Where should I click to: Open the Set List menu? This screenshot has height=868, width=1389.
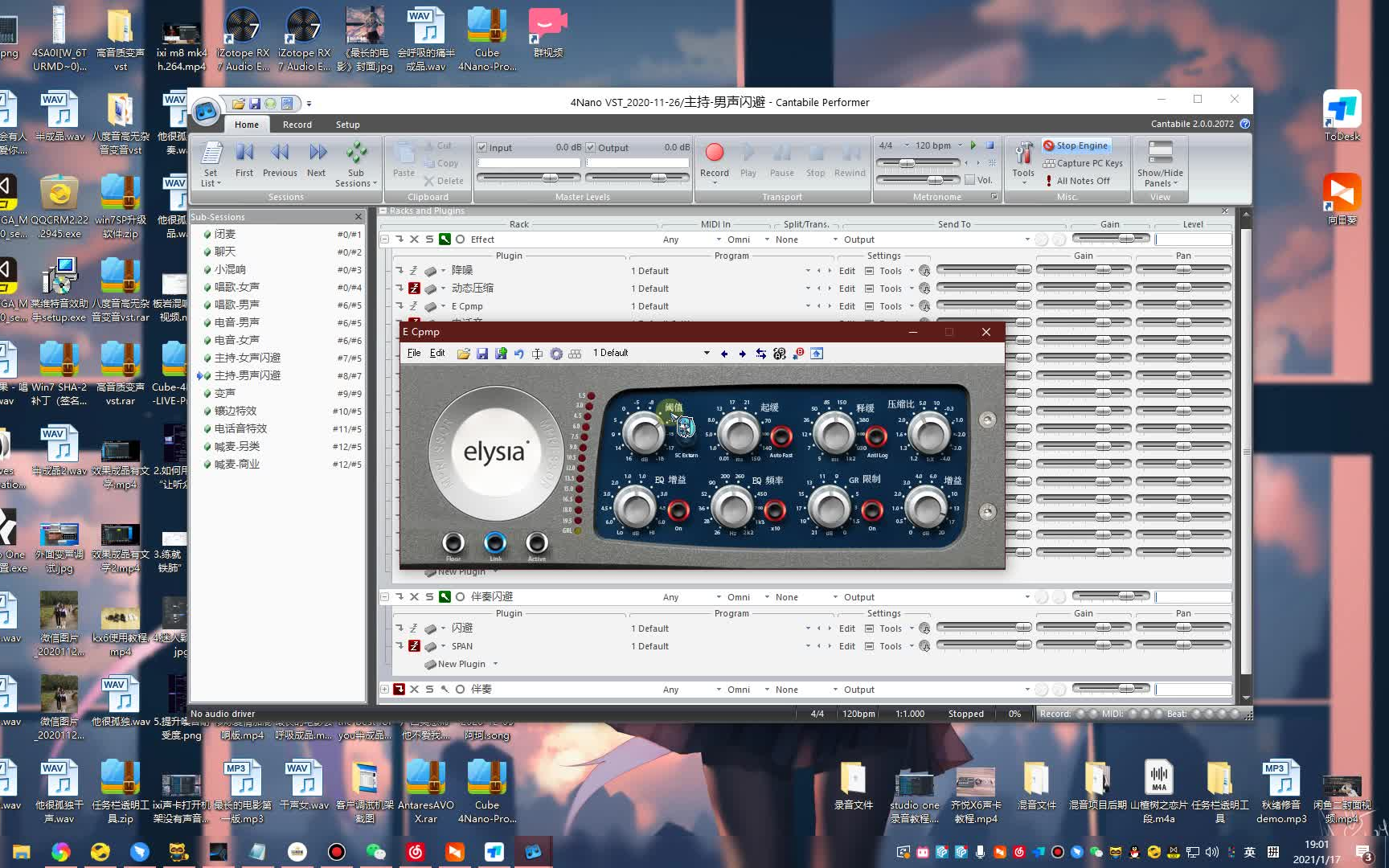[211, 165]
